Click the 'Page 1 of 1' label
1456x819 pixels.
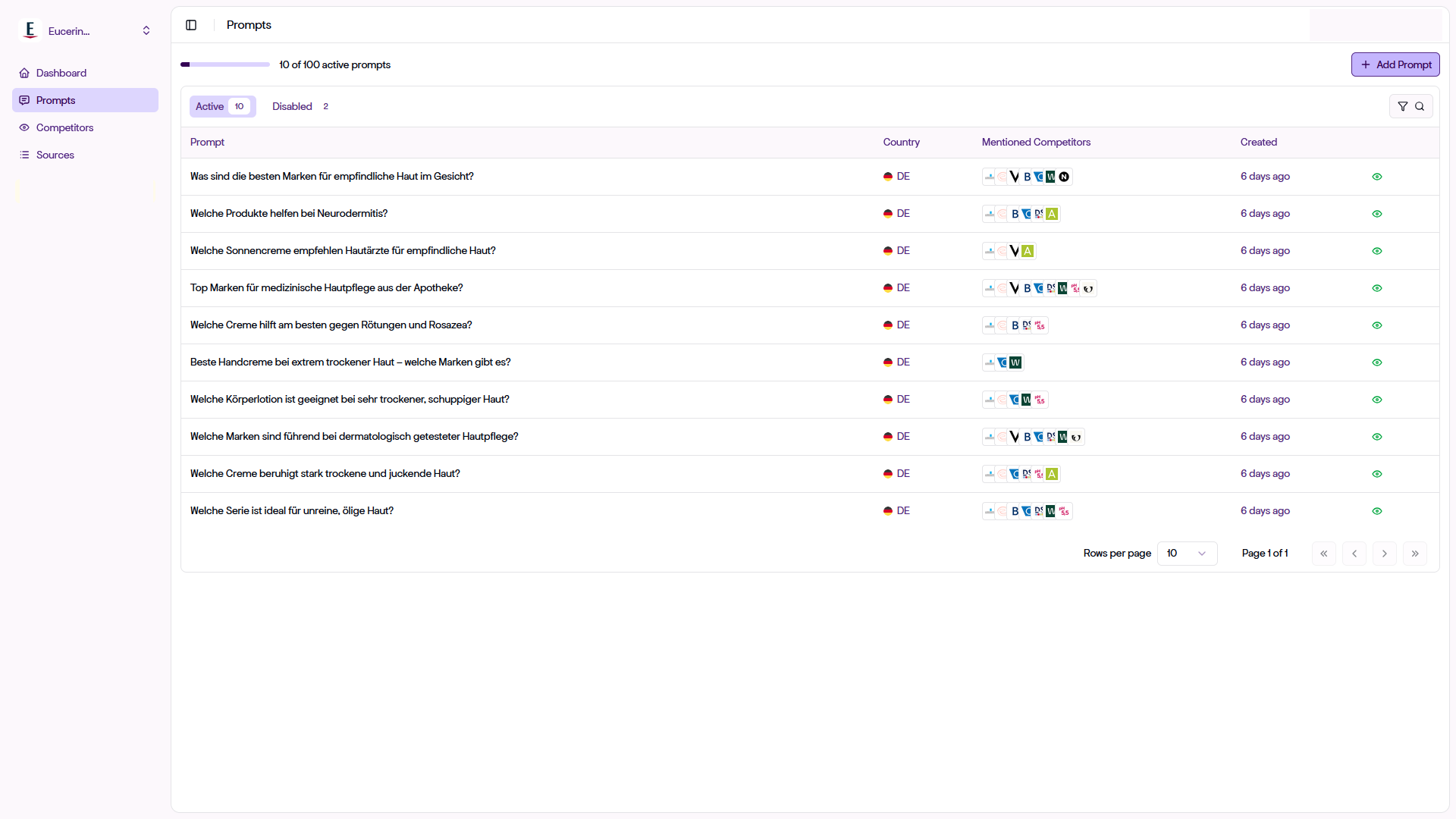[1265, 554]
